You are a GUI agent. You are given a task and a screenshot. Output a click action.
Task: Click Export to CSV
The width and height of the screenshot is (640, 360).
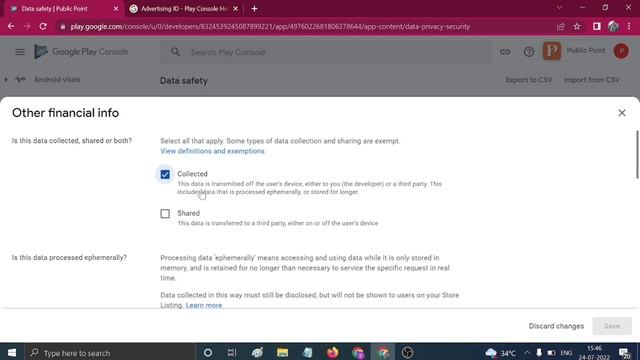529,80
